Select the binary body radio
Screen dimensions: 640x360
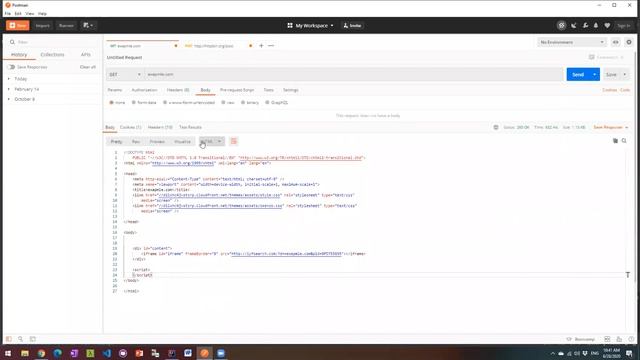[243, 102]
